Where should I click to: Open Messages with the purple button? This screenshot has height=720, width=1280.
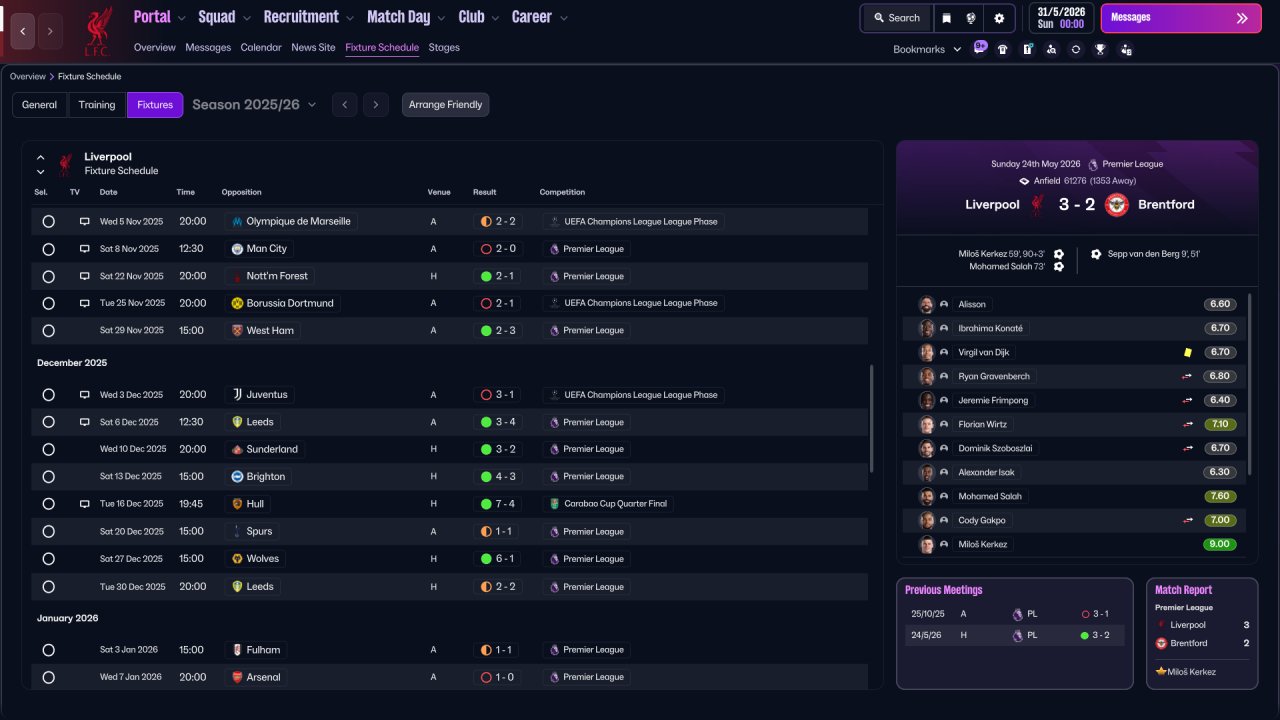pos(1181,18)
